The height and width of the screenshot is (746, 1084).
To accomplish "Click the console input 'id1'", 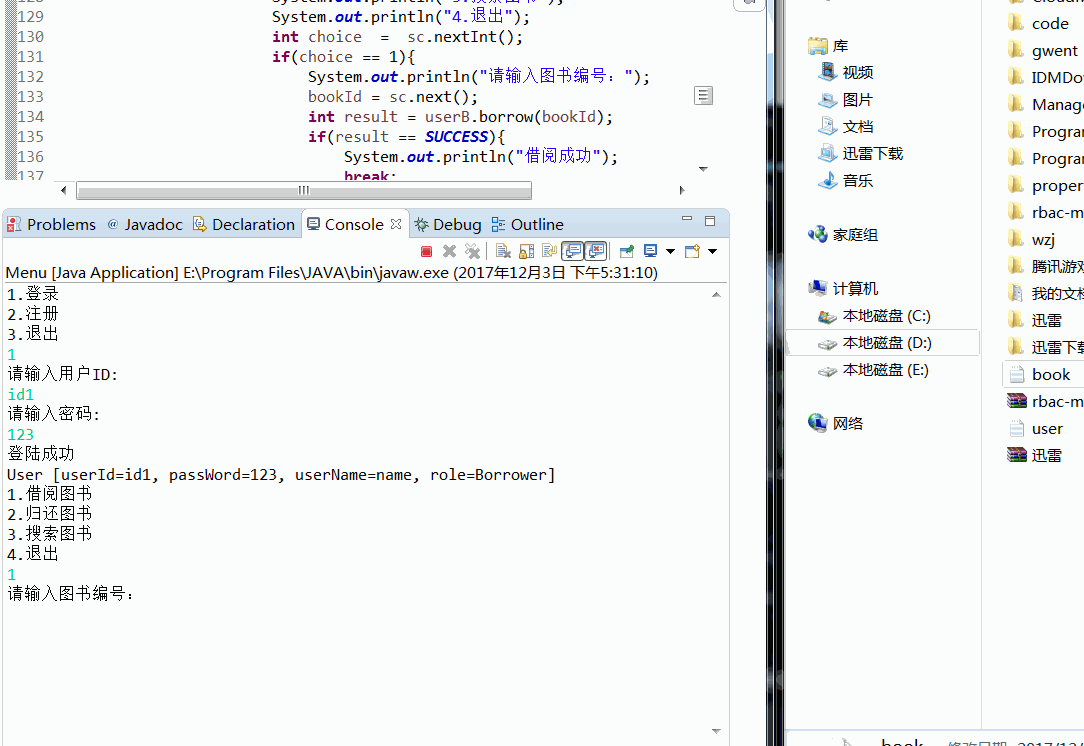I will click(x=21, y=395).
